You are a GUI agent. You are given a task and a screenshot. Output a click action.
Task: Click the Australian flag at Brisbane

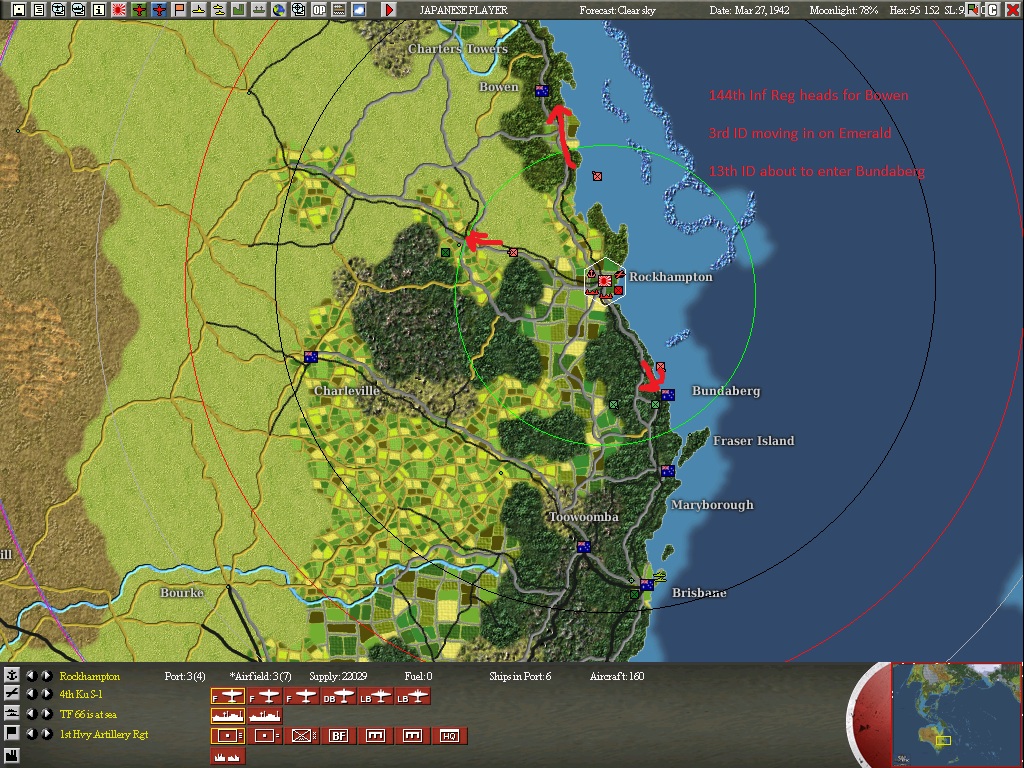pyautogui.click(x=647, y=584)
